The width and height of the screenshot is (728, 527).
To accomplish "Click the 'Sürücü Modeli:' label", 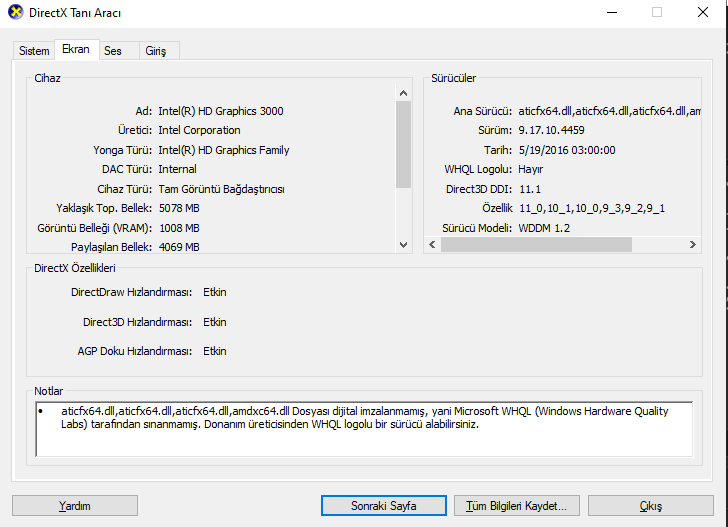I will [477, 228].
